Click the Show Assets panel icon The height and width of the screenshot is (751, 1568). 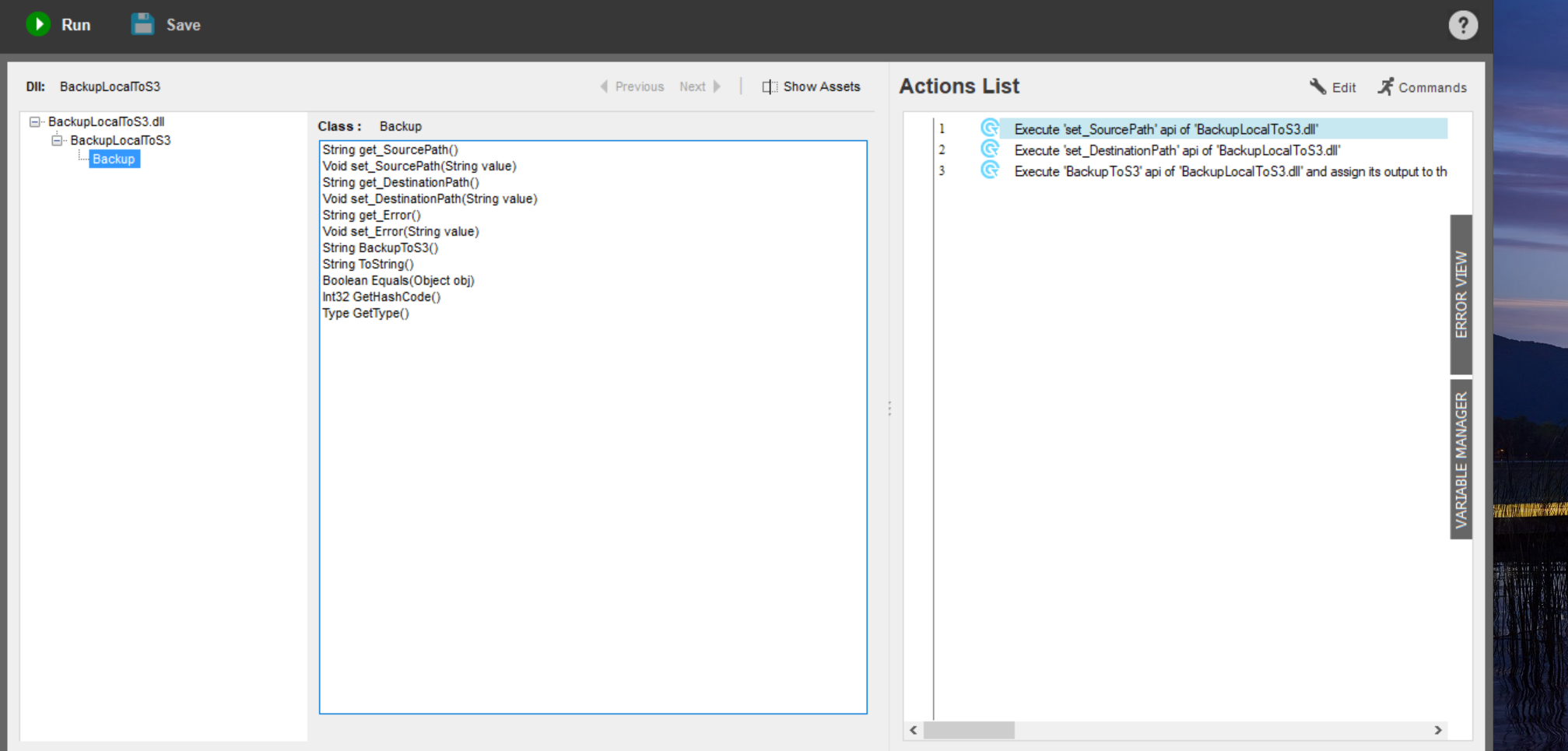769,87
